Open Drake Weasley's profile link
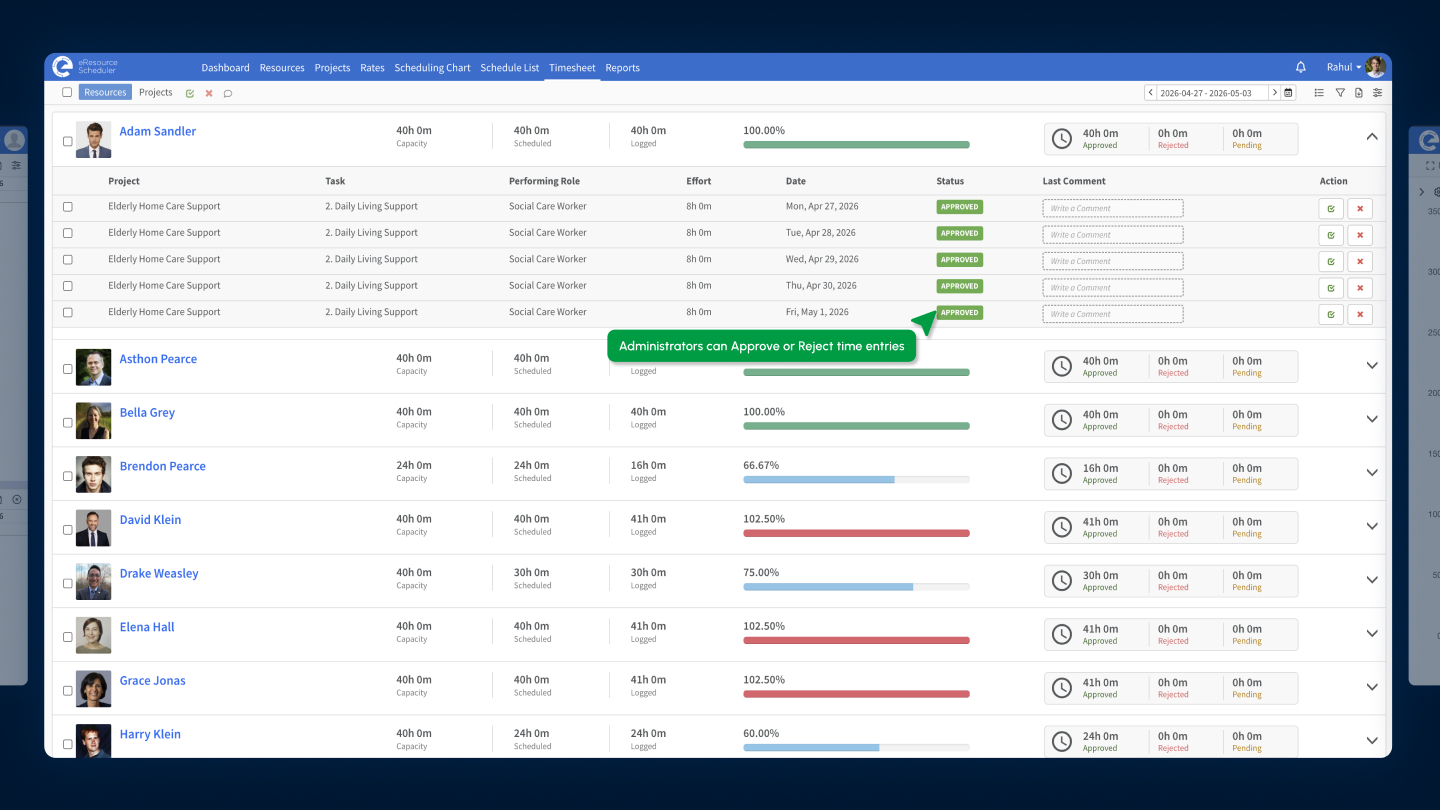 coord(159,573)
